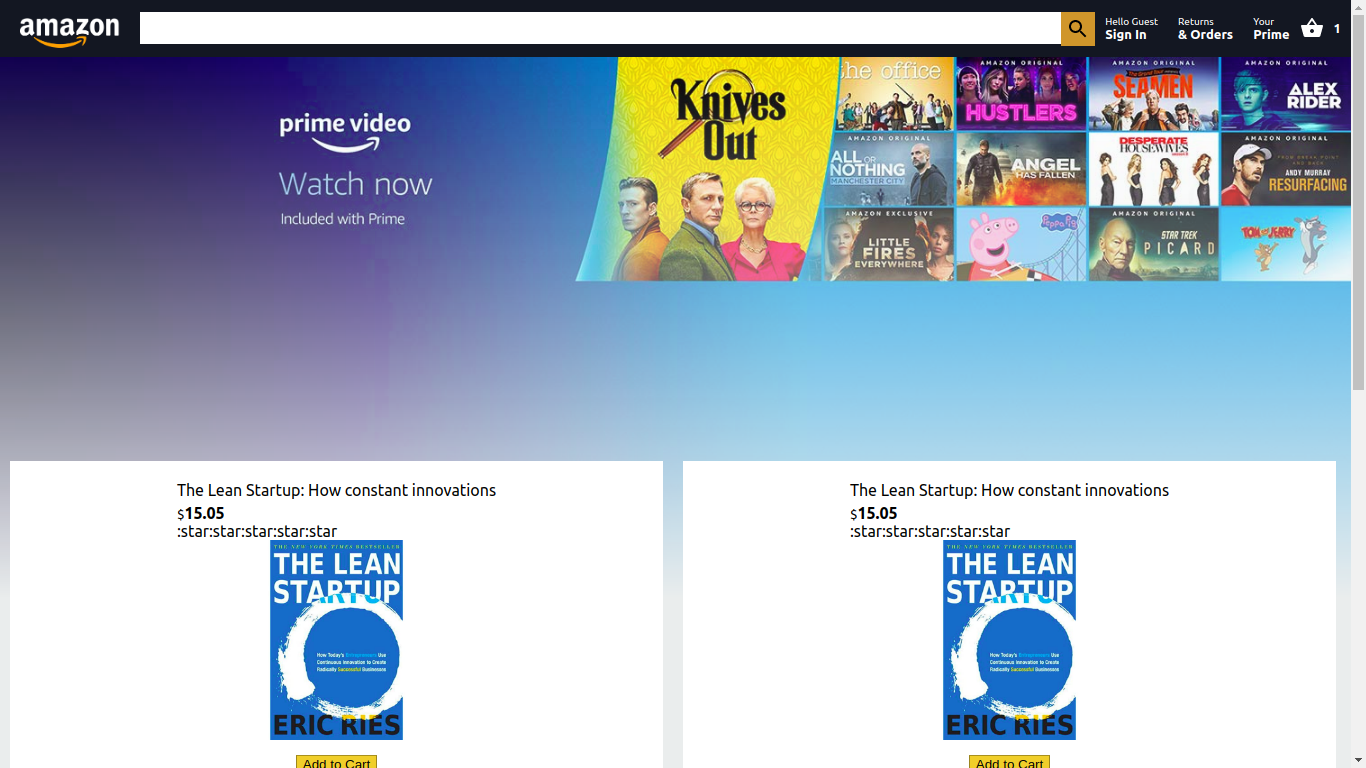Select the Hustlers banner tile
The width and height of the screenshot is (1366, 768).
click(x=1020, y=95)
